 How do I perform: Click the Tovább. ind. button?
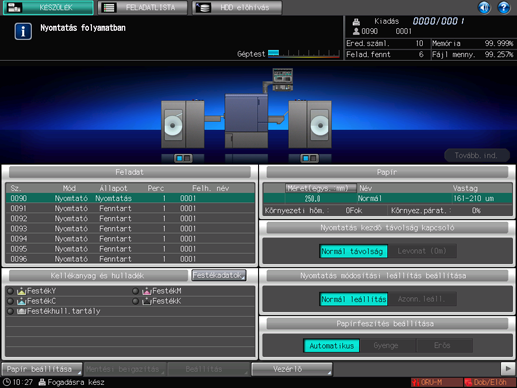(x=477, y=156)
